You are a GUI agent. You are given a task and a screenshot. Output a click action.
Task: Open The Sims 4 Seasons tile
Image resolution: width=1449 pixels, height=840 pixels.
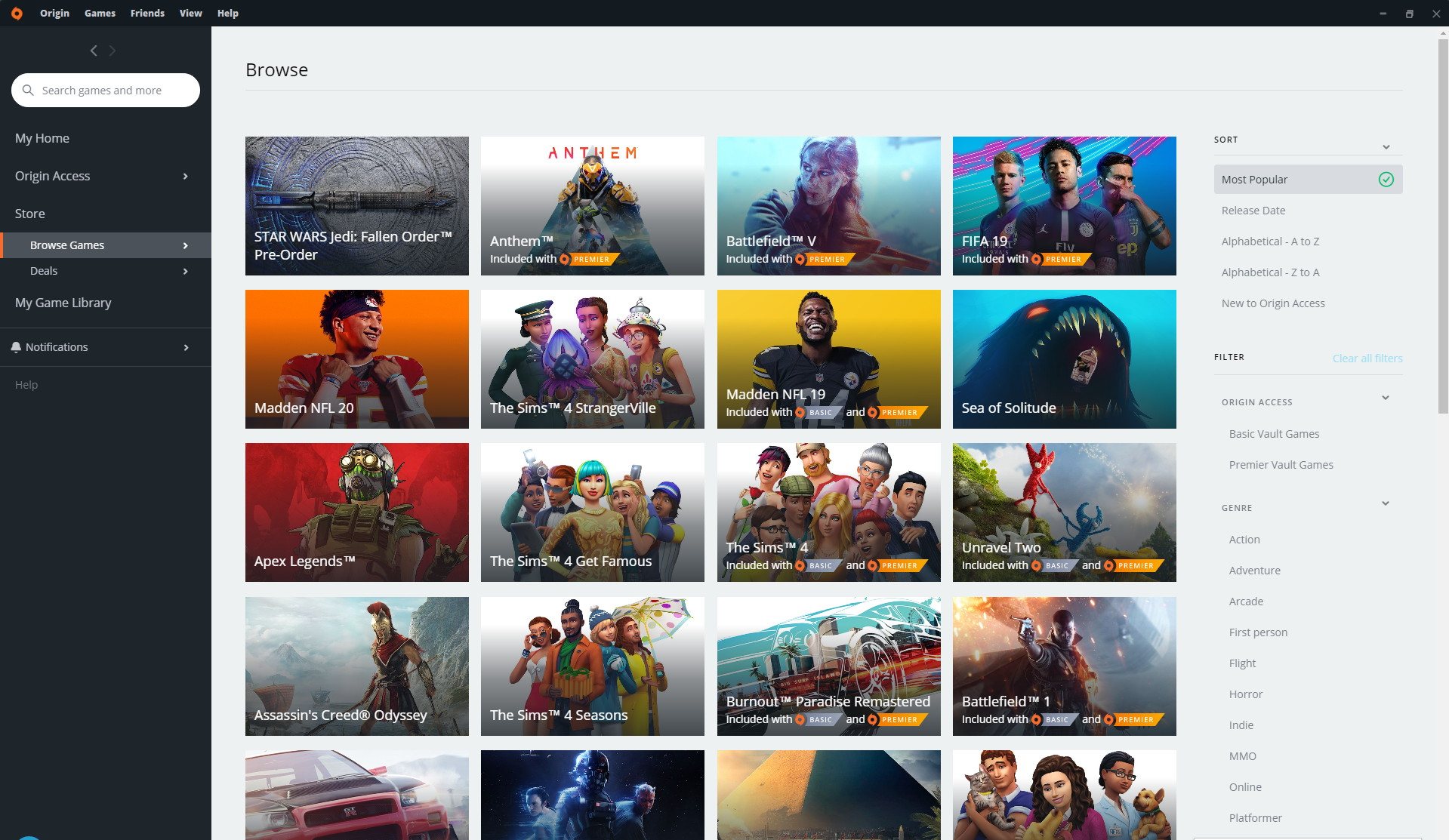point(592,666)
